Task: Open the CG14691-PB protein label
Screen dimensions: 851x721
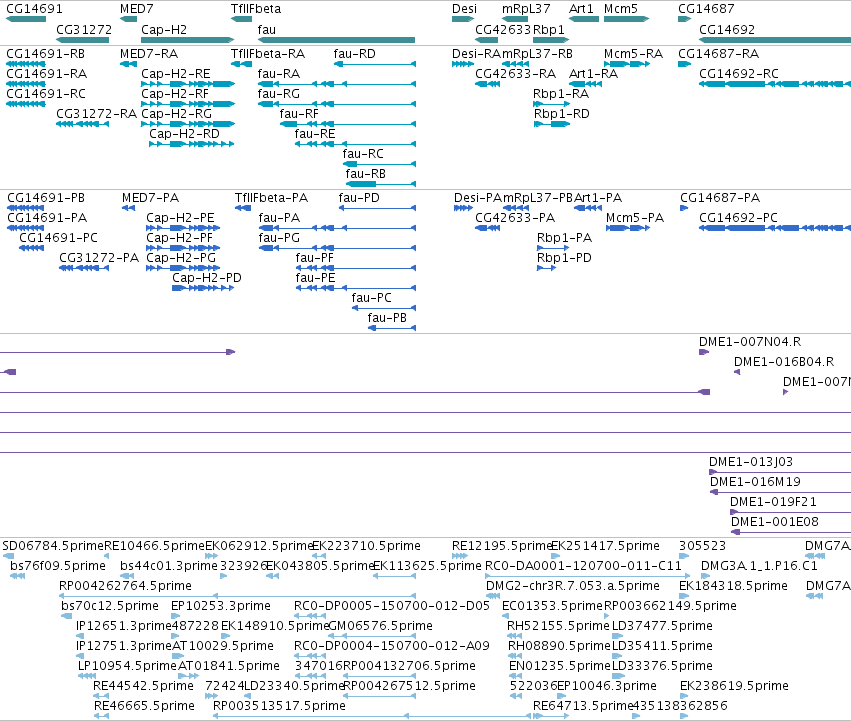Action: tap(46, 198)
